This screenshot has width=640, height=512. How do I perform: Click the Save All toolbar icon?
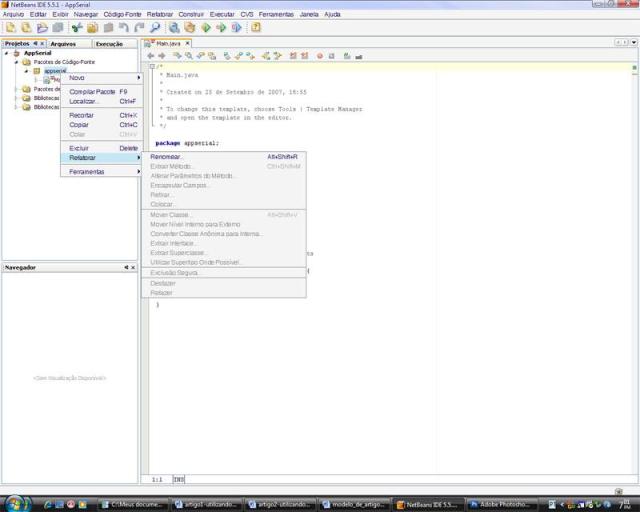(55, 28)
